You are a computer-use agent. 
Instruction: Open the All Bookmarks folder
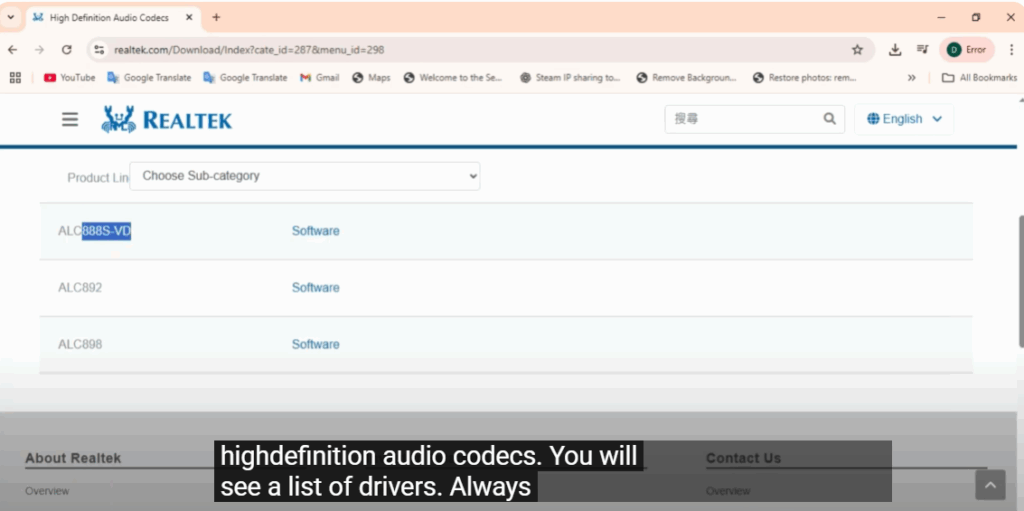click(979, 78)
